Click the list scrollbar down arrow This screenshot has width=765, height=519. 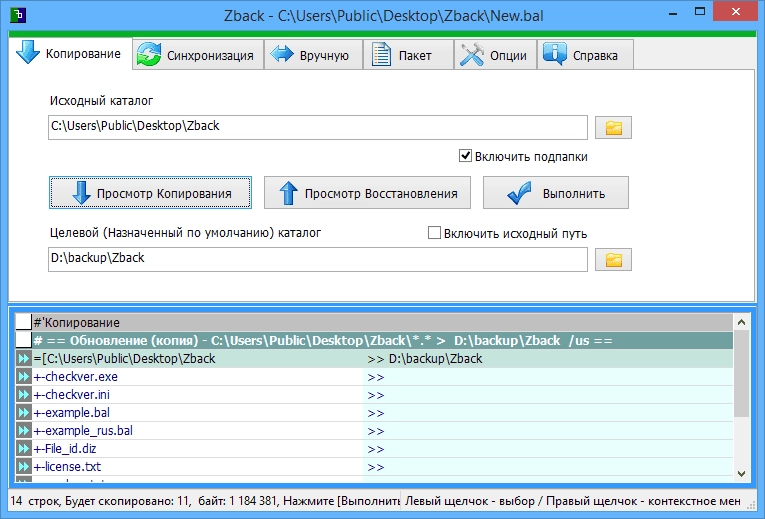tap(741, 474)
